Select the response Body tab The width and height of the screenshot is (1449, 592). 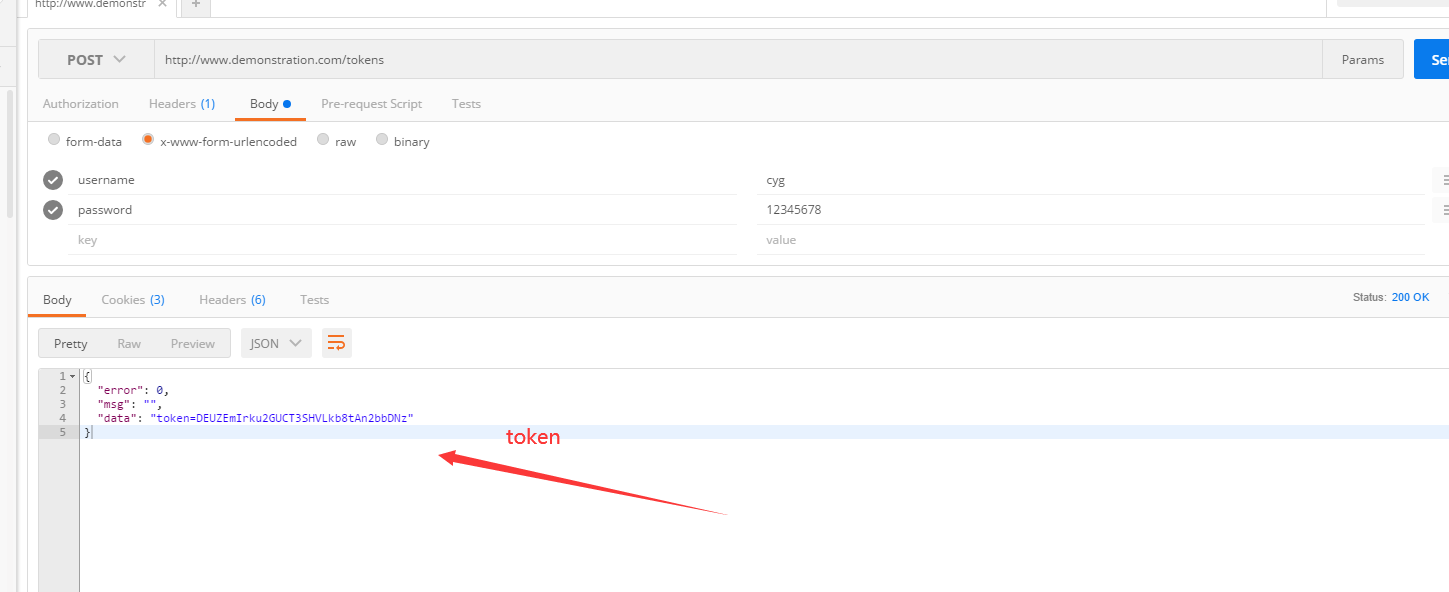point(57,299)
